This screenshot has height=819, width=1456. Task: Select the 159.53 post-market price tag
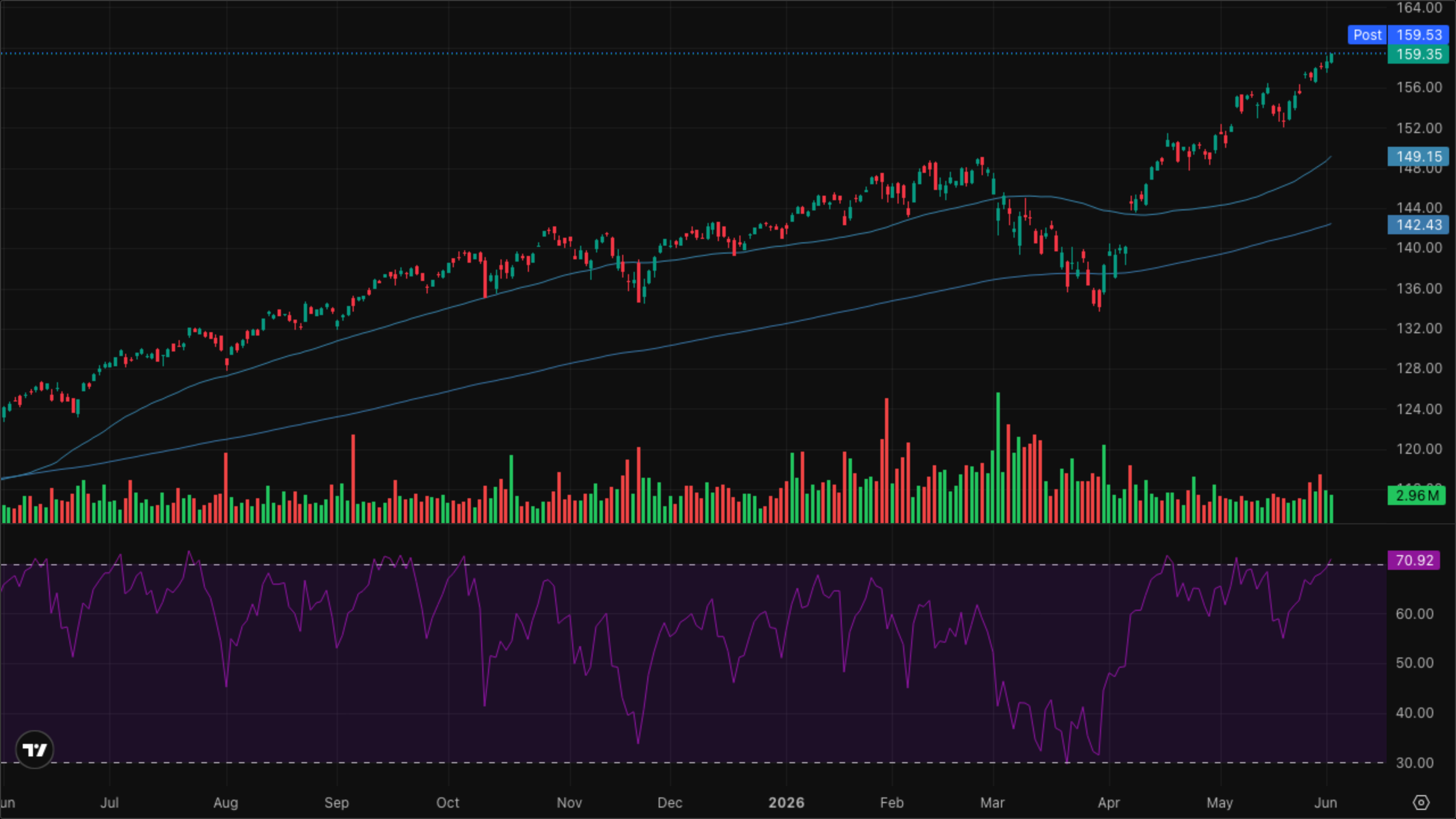tap(1418, 35)
